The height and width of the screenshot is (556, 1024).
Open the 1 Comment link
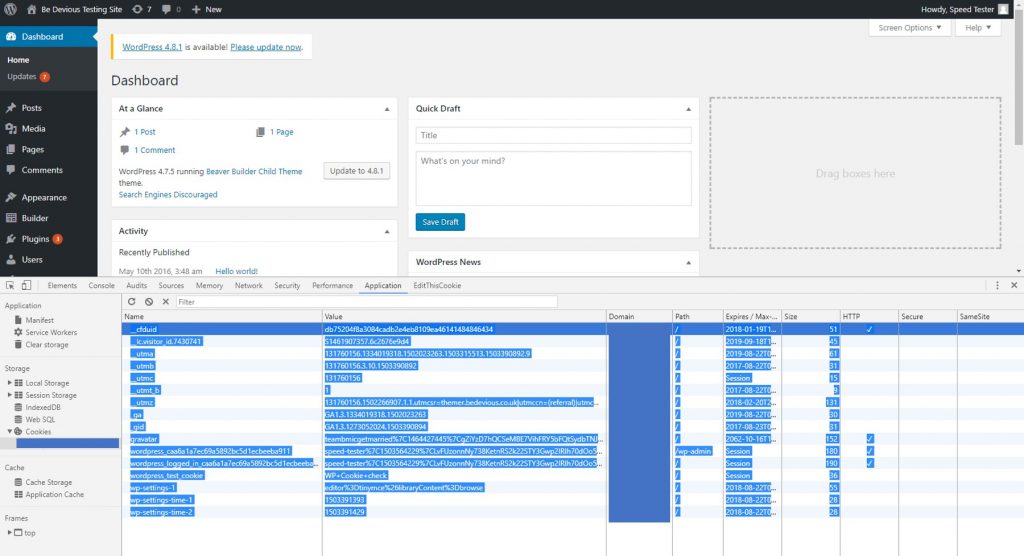[x=155, y=150]
